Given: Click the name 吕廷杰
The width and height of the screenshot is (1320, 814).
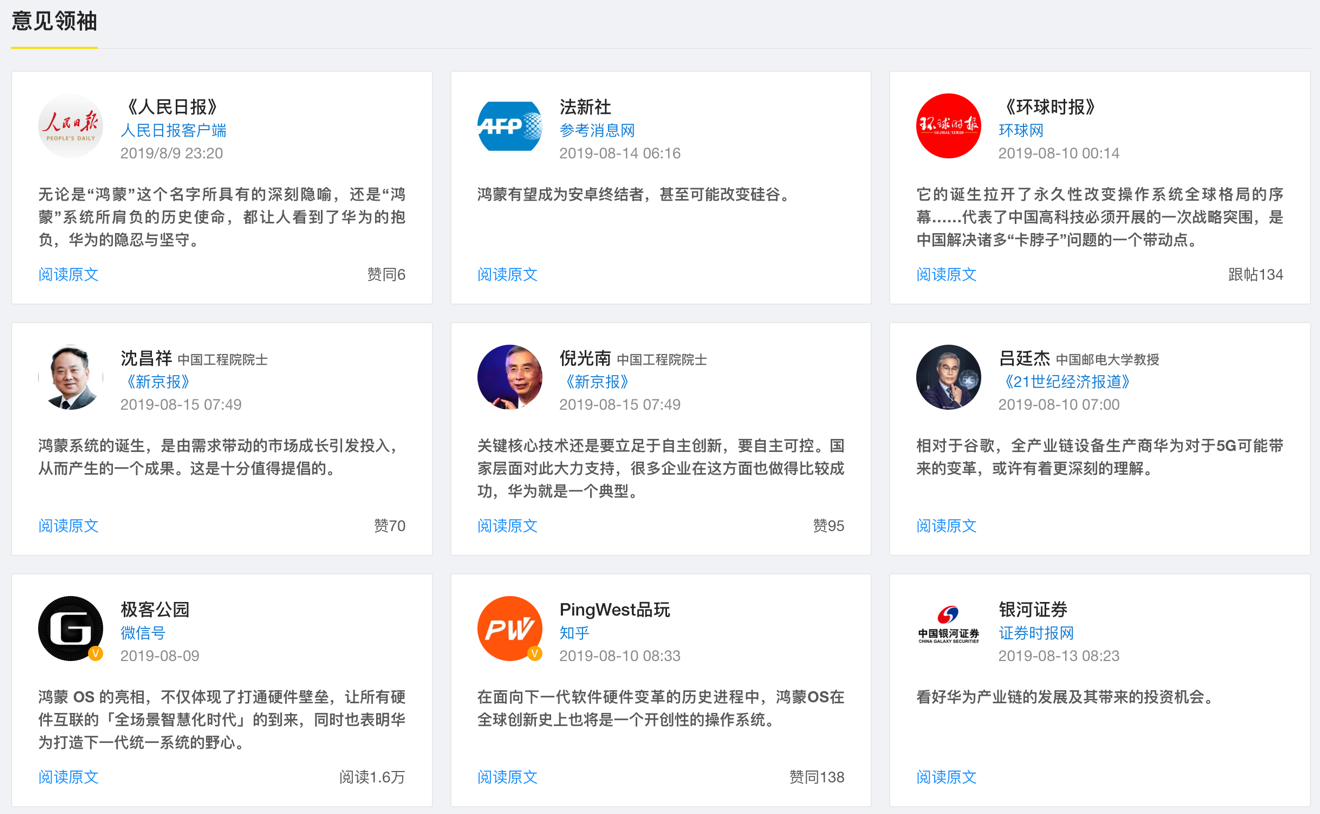Looking at the screenshot, I should coord(1024,357).
